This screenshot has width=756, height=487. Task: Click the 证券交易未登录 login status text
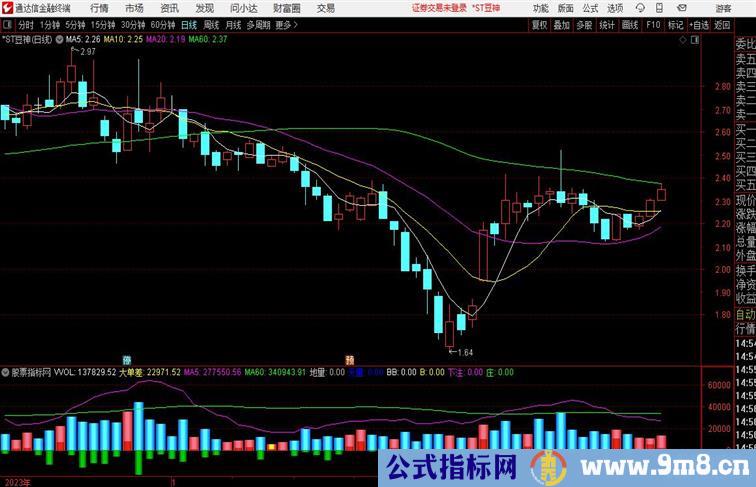click(439, 8)
